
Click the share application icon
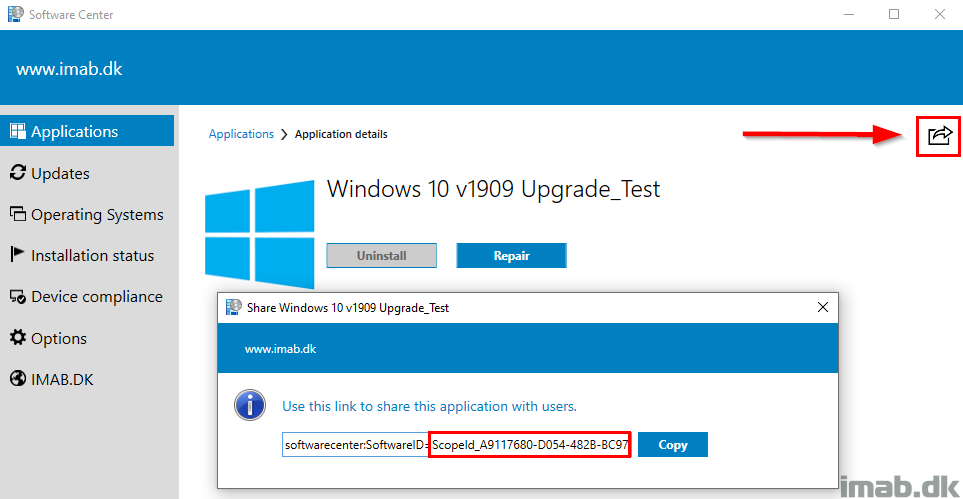[939, 135]
